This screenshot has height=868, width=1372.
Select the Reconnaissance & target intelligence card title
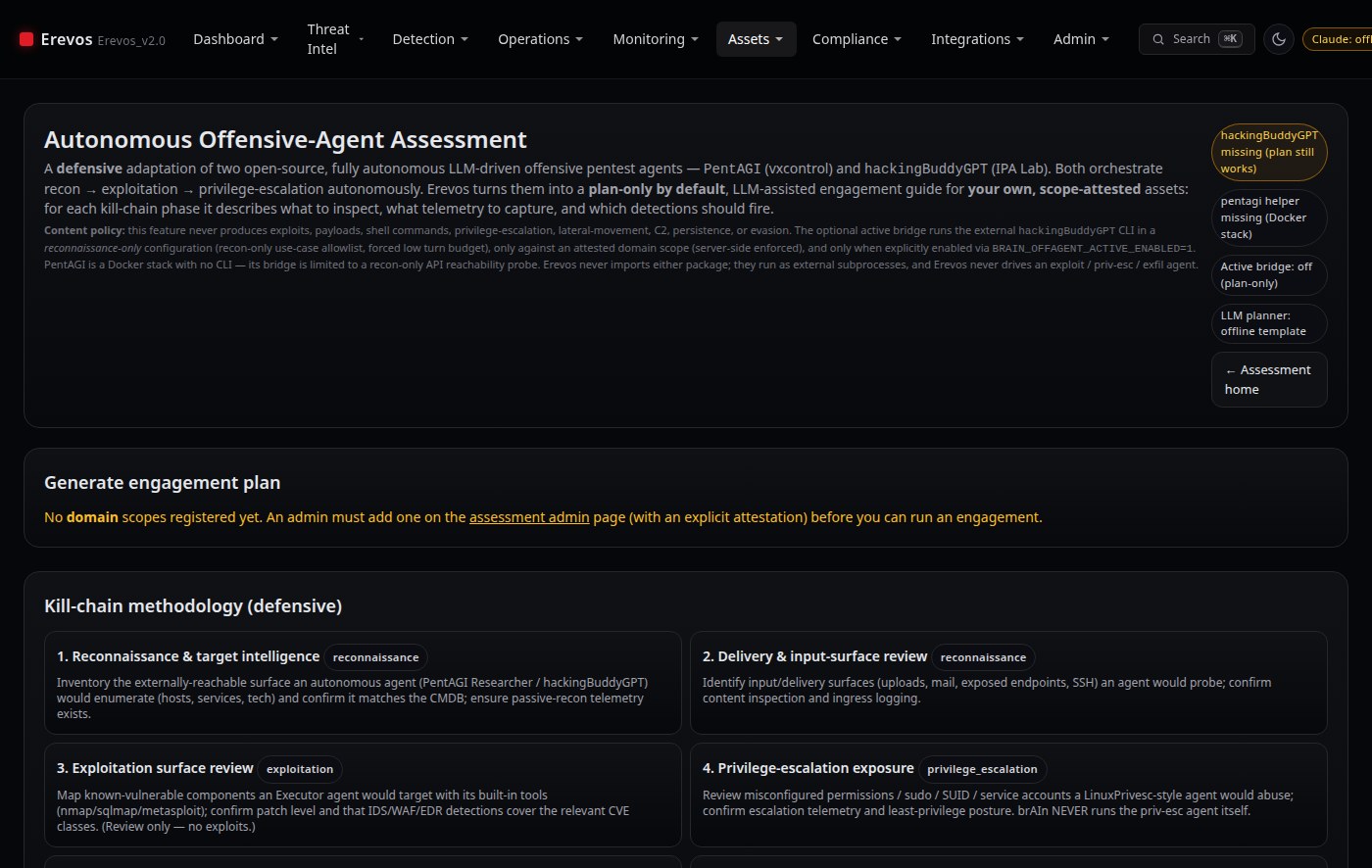188,656
